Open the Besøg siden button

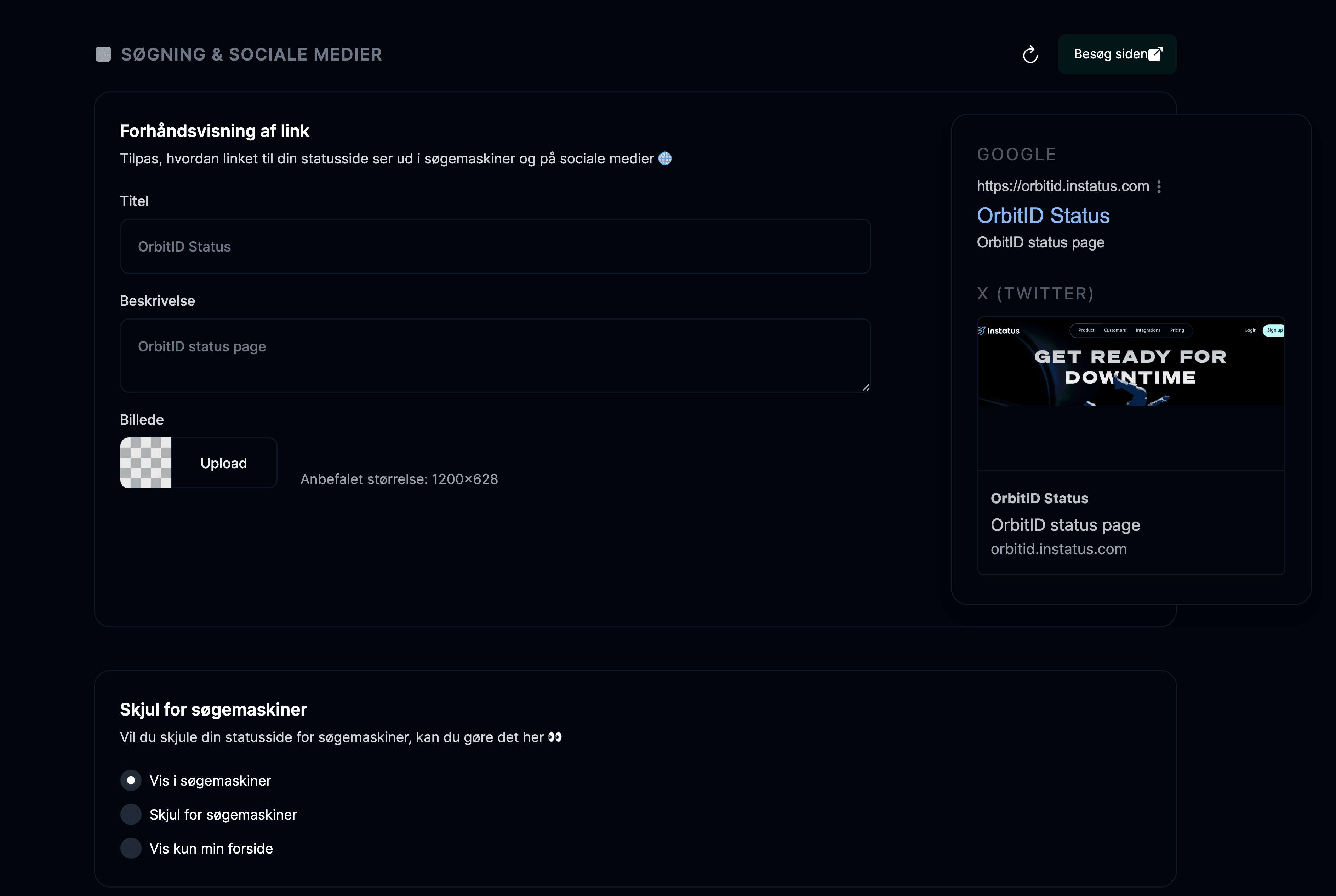tap(1117, 54)
